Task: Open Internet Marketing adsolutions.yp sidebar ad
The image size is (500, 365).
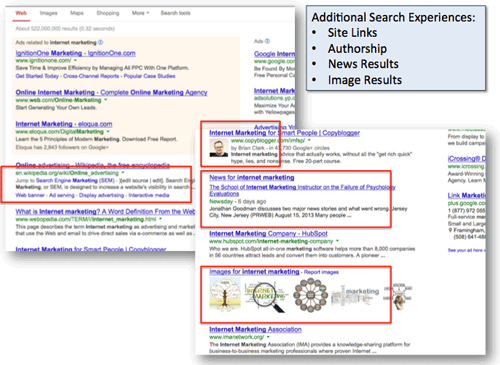Action: click(x=274, y=91)
